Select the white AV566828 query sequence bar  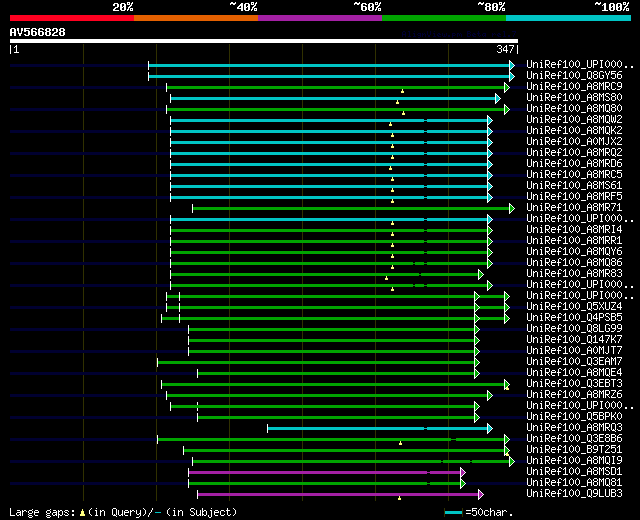264,41
